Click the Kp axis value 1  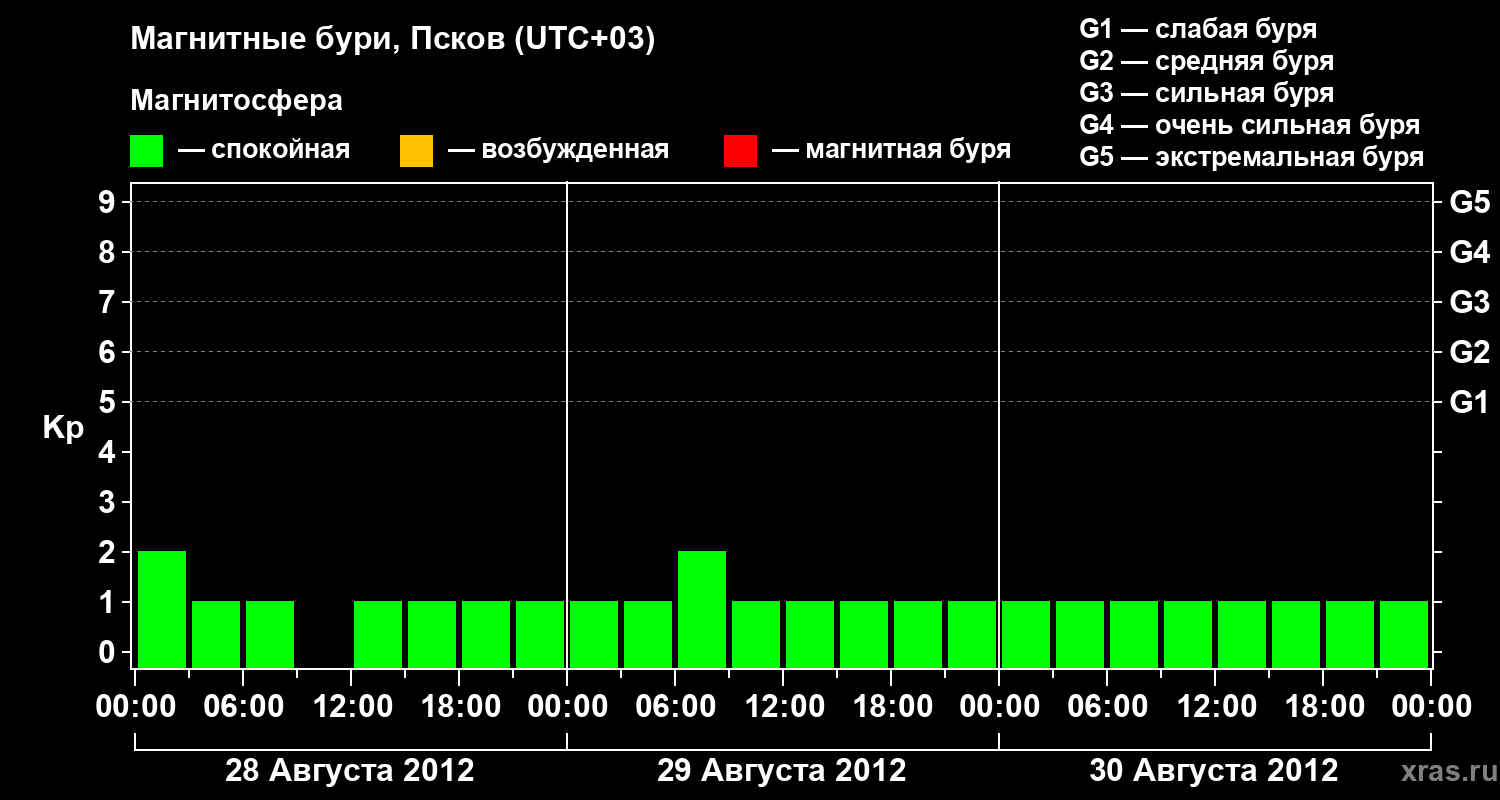(x=109, y=602)
